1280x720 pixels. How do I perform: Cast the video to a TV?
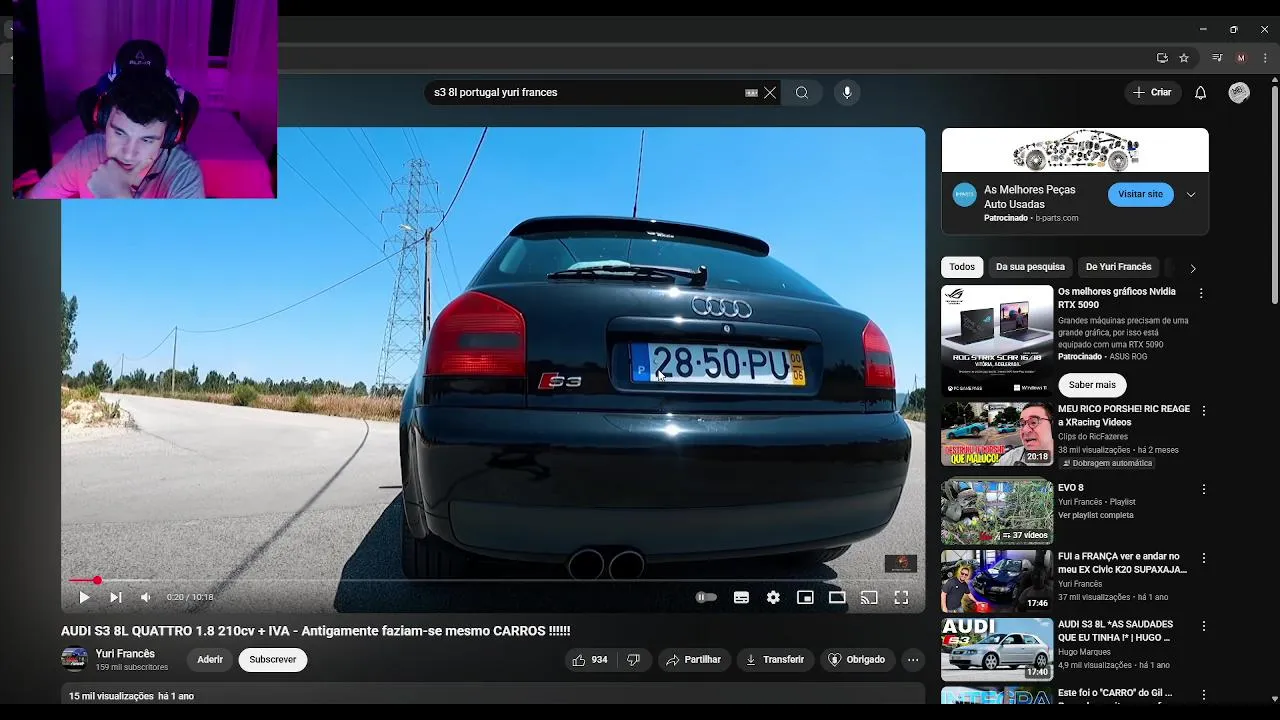869,597
